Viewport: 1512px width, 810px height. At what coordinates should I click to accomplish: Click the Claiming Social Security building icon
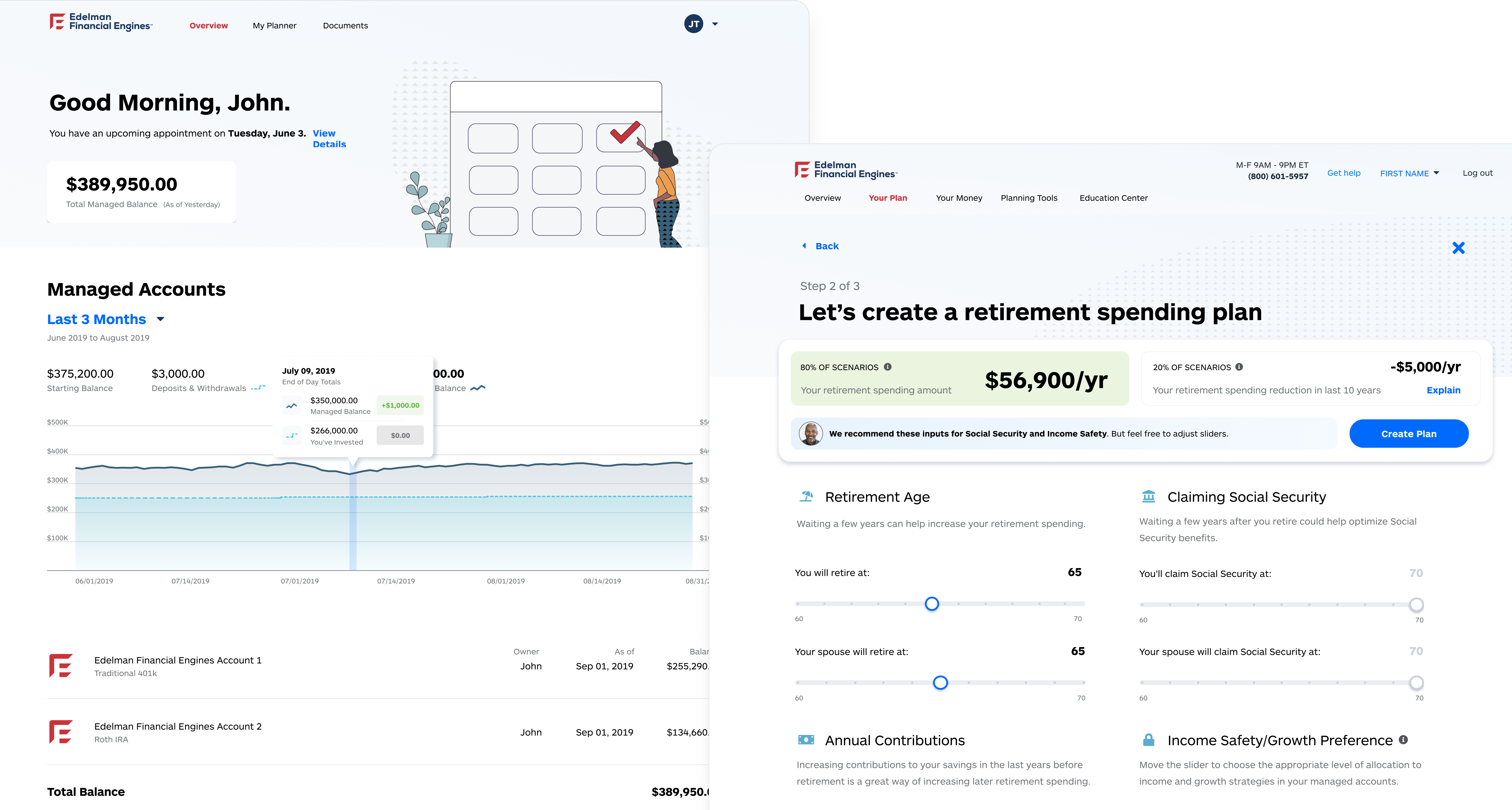pos(1149,496)
